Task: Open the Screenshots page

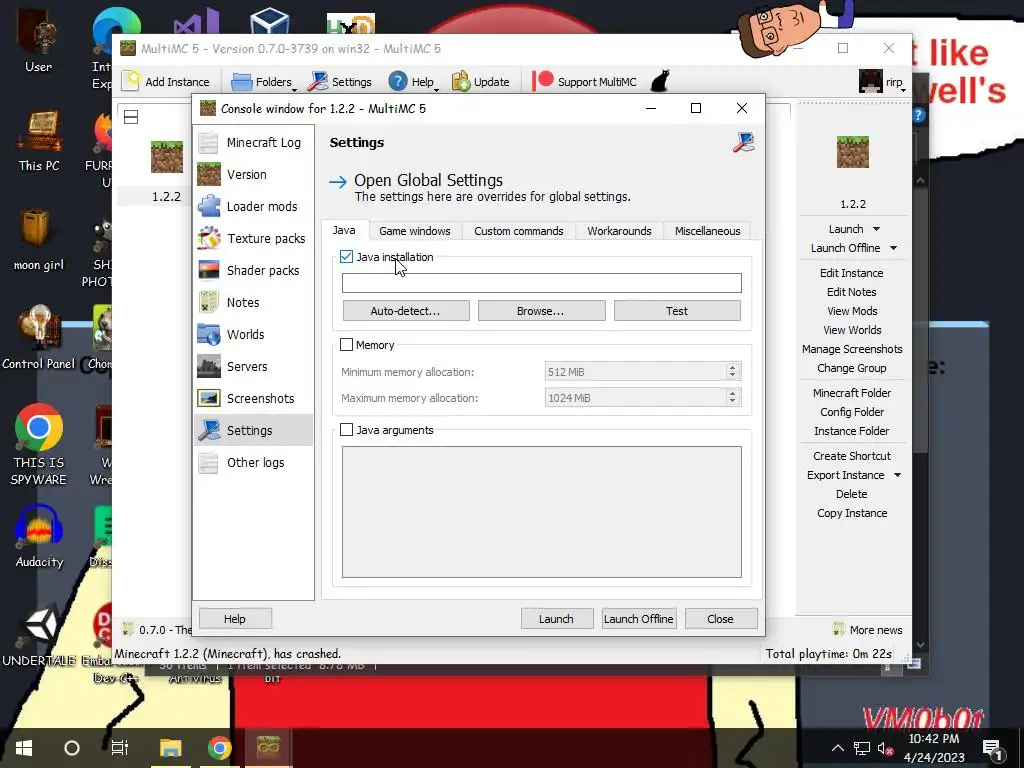Action: [253, 398]
